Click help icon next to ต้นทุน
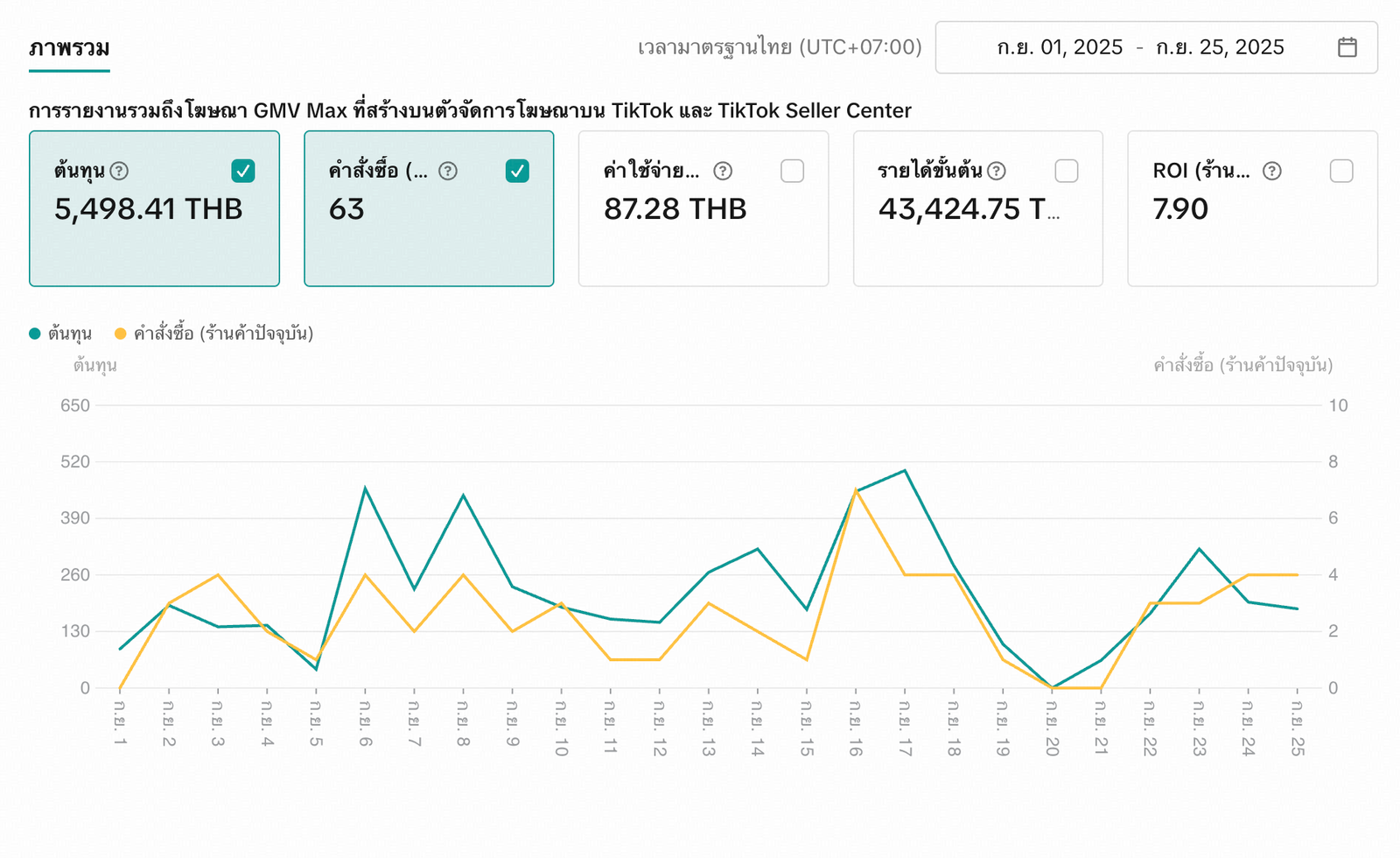Screen dimensions: 1400x858 [119, 171]
